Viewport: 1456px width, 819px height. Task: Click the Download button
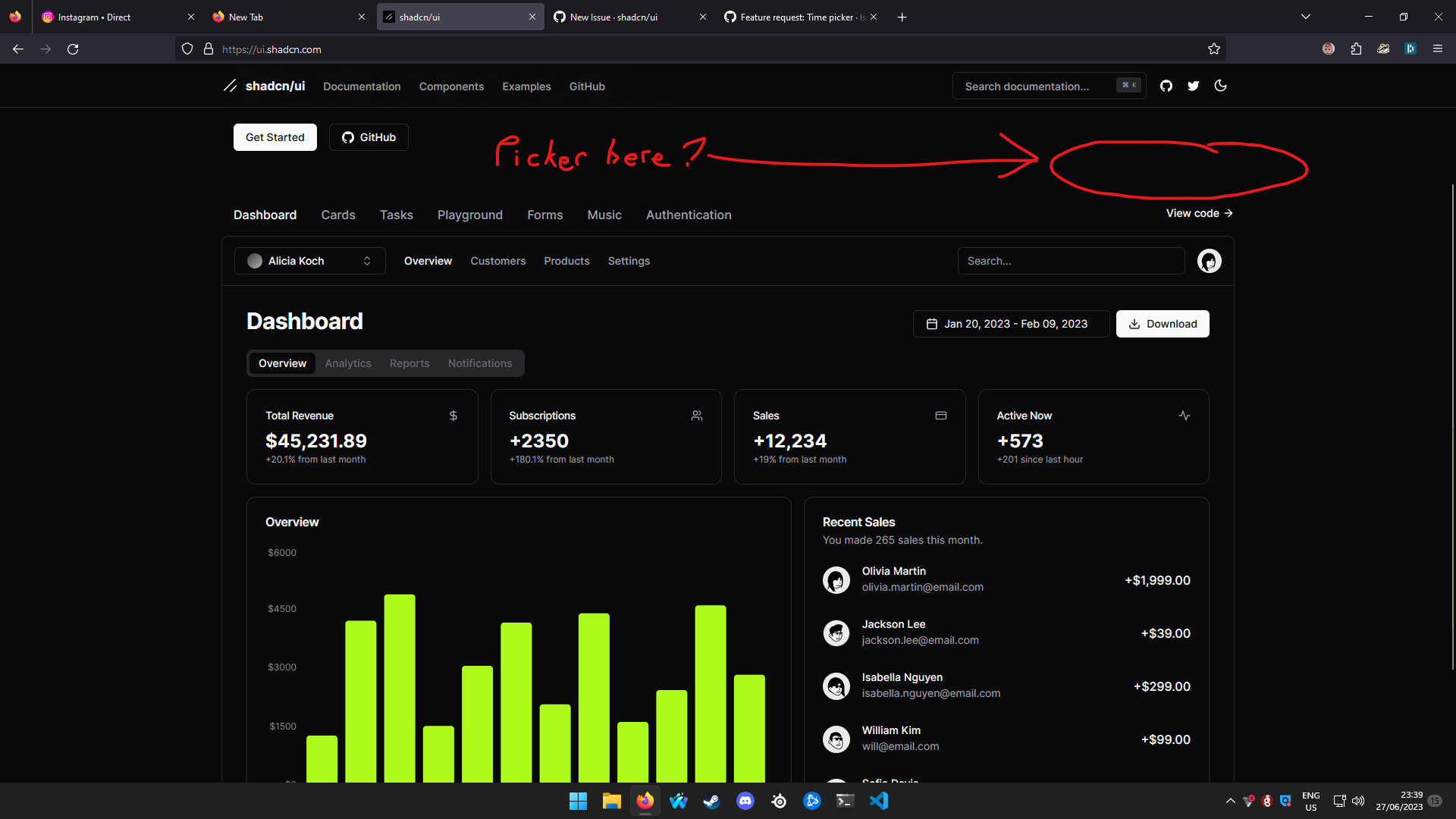click(1163, 324)
